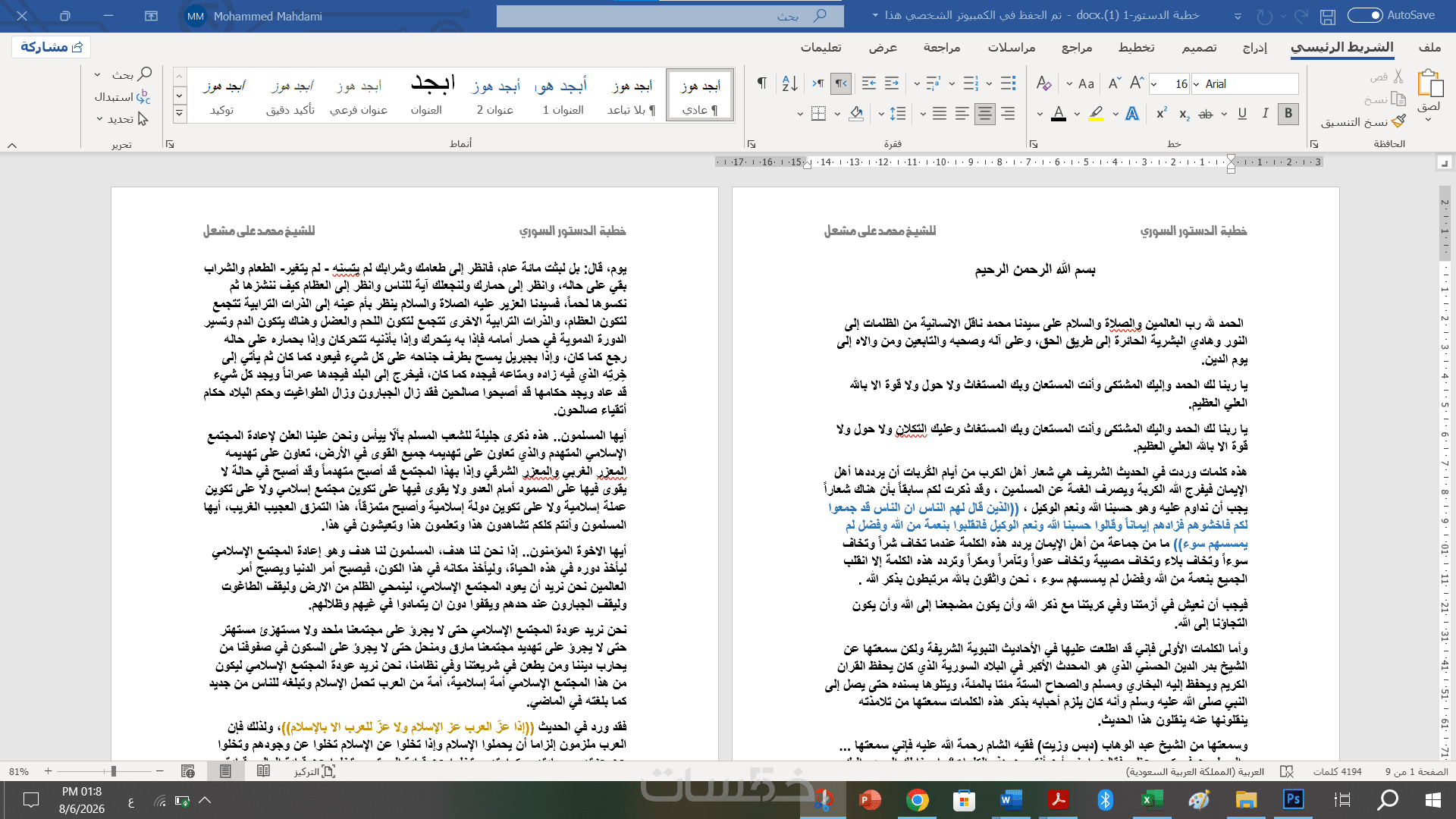Toggle Print Layout view in status bar
1456x819 pixels.
coord(225,771)
